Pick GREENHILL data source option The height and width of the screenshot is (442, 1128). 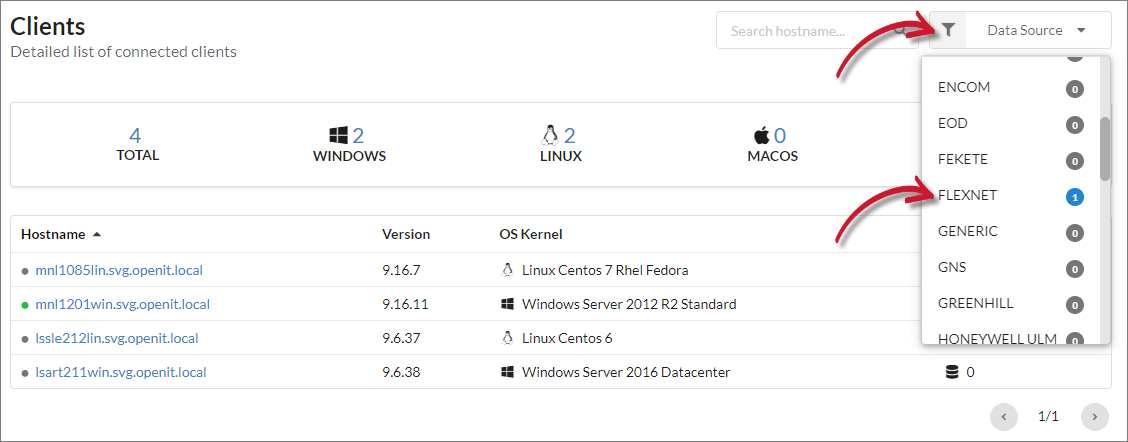pos(975,303)
